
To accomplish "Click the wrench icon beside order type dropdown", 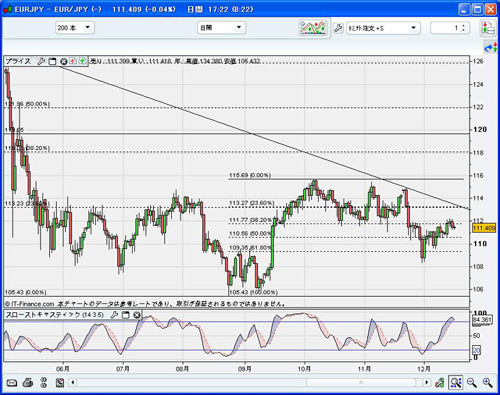I will [338, 28].
